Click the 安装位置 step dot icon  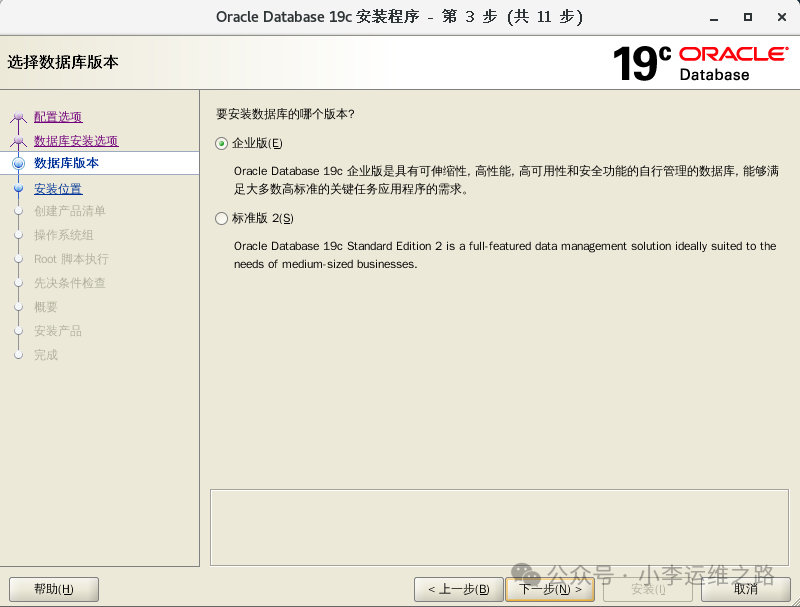pyautogui.click(x=18, y=188)
